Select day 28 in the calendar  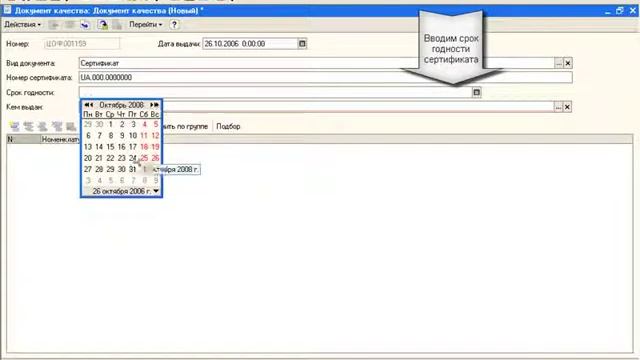pyautogui.click(x=99, y=169)
